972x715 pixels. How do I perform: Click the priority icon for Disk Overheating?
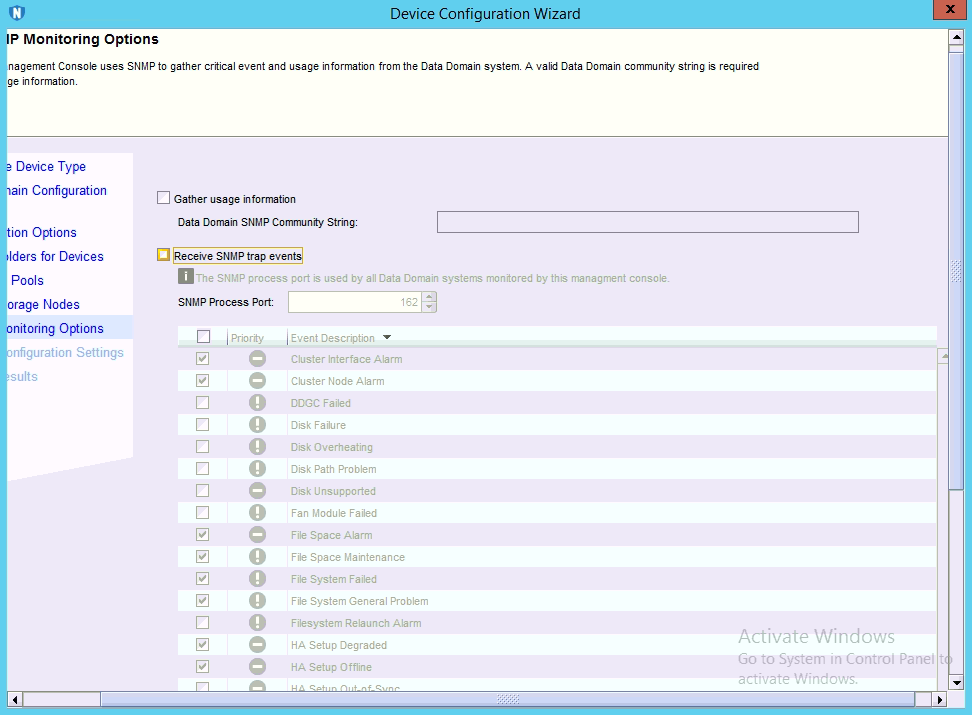click(257, 447)
